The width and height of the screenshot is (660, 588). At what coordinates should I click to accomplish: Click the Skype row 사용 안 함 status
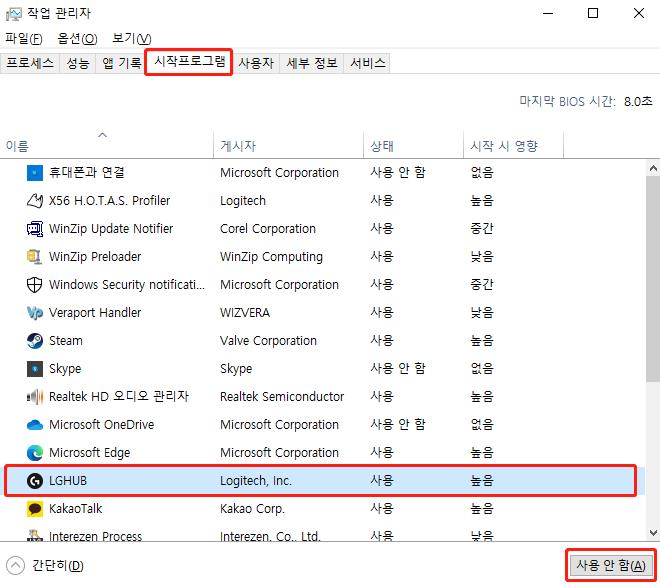[x=398, y=369]
